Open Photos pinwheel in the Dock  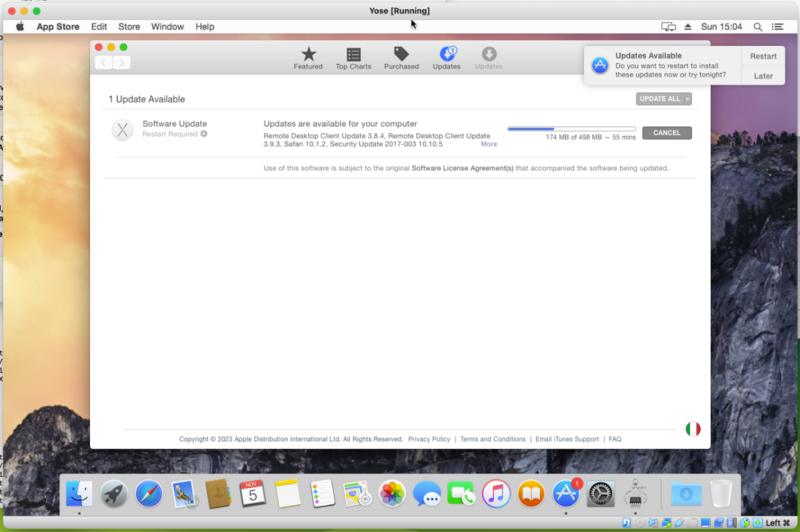tap(392, 494)
